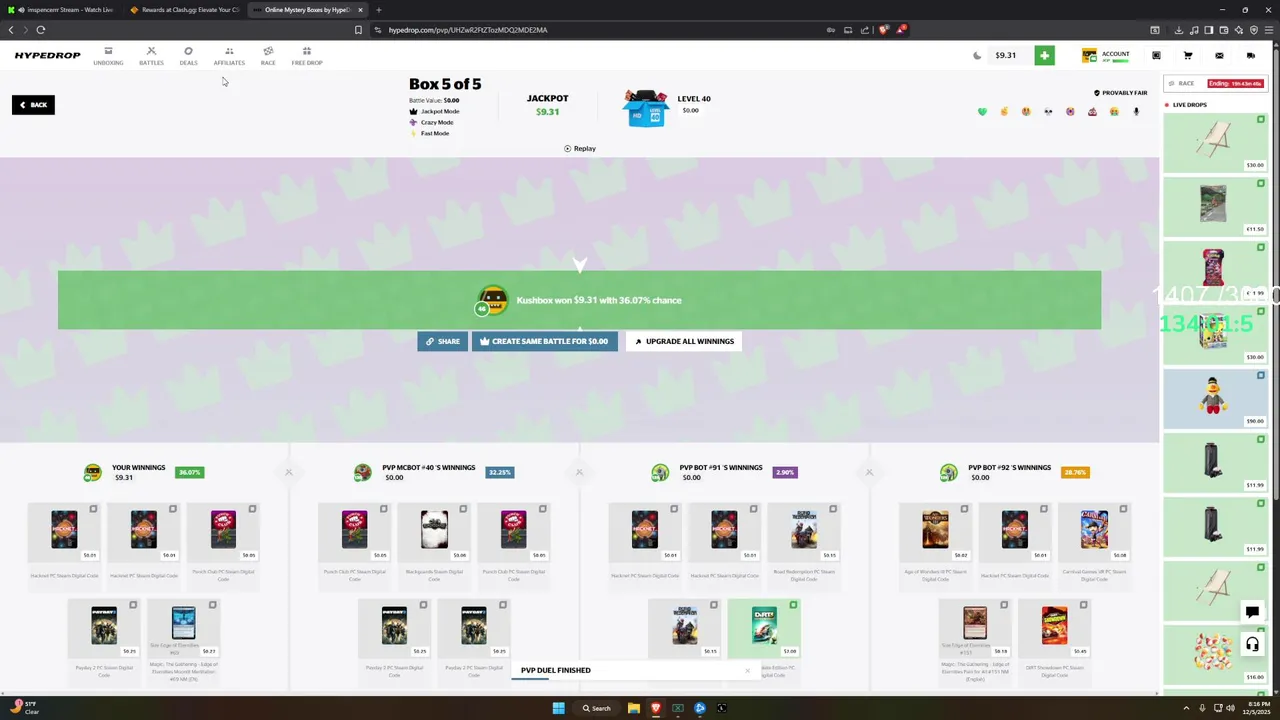
Task: Bookmark this page icon
Action: point(358,30)
